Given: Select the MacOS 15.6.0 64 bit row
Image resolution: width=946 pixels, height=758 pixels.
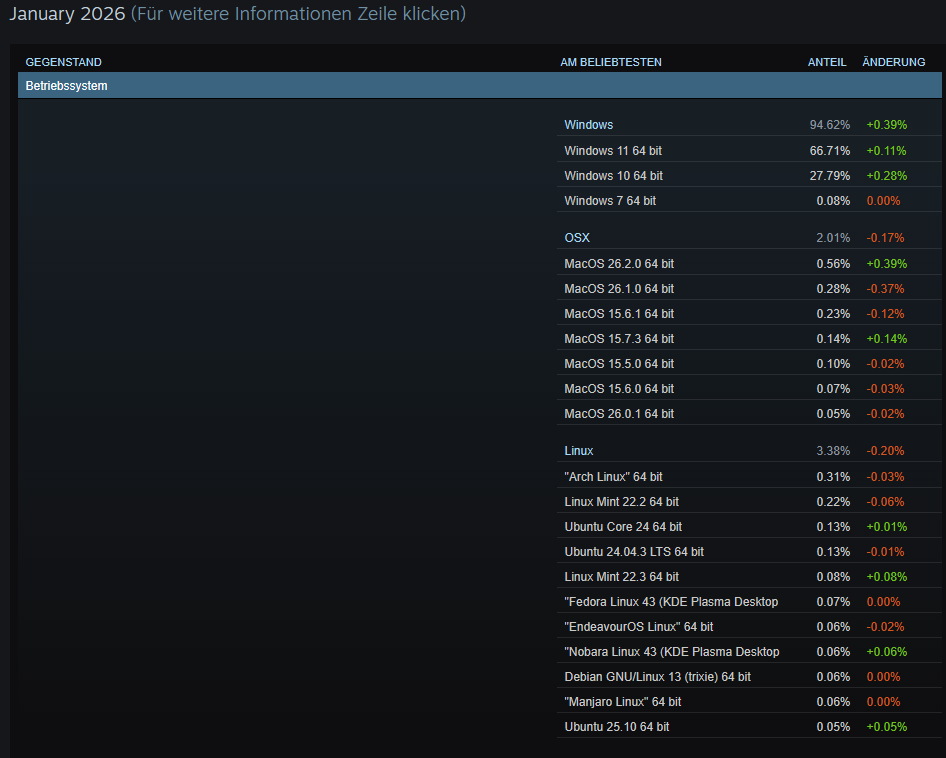Looking at the screenshot, I should [x=749, y=389].
